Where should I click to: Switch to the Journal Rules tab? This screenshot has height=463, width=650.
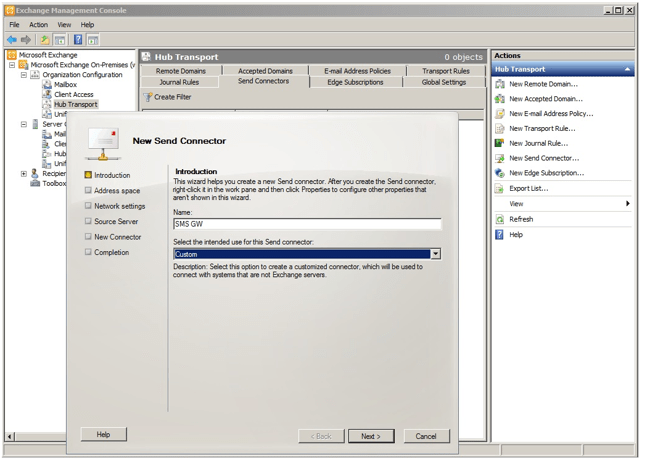[x=179, y=82]
